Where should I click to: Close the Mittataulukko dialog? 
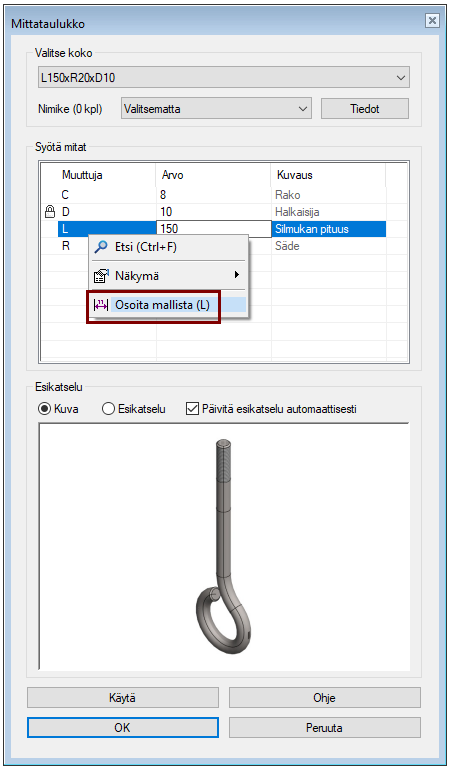pos(432,20)
